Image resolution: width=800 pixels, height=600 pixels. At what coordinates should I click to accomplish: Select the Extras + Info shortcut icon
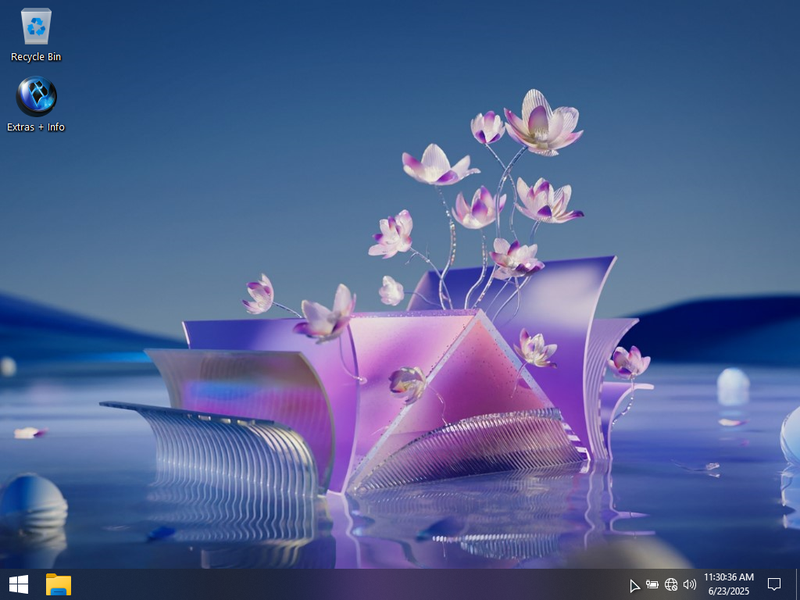pos(36,97)
